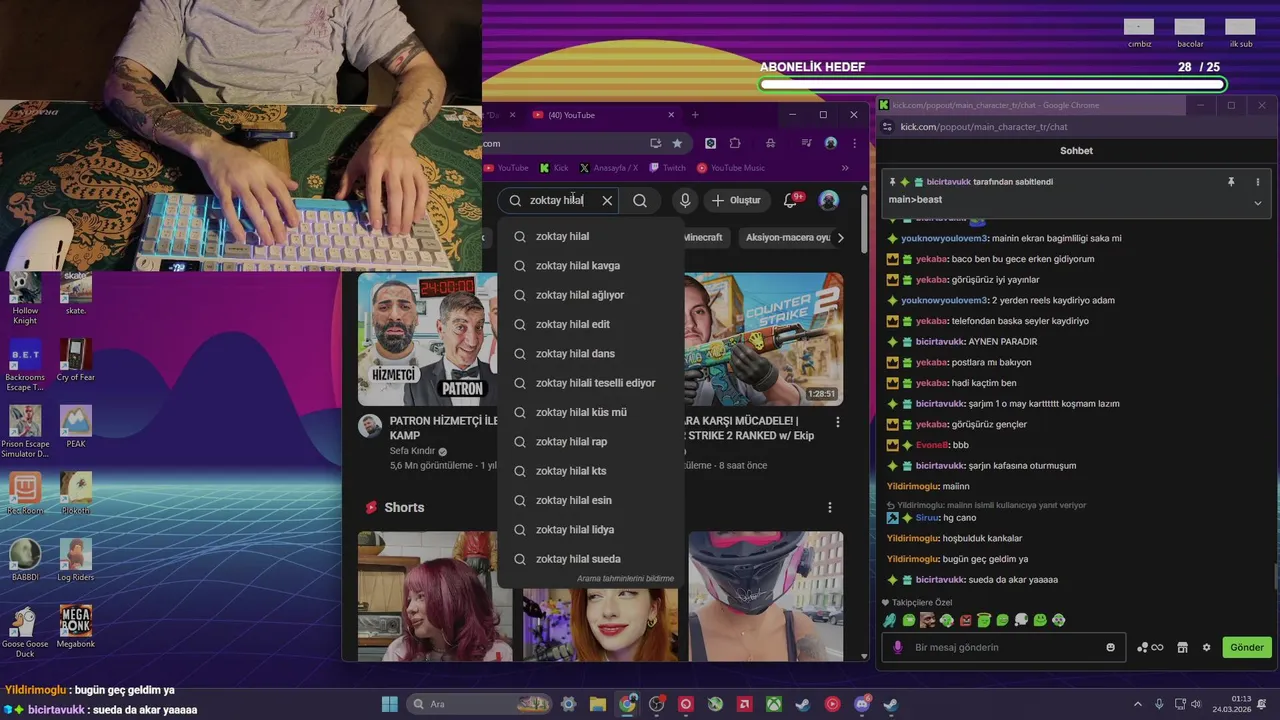1280x720 pixels.
Task: Select suggestion 'zoktay hilal dans'
Action: point(590,354)
